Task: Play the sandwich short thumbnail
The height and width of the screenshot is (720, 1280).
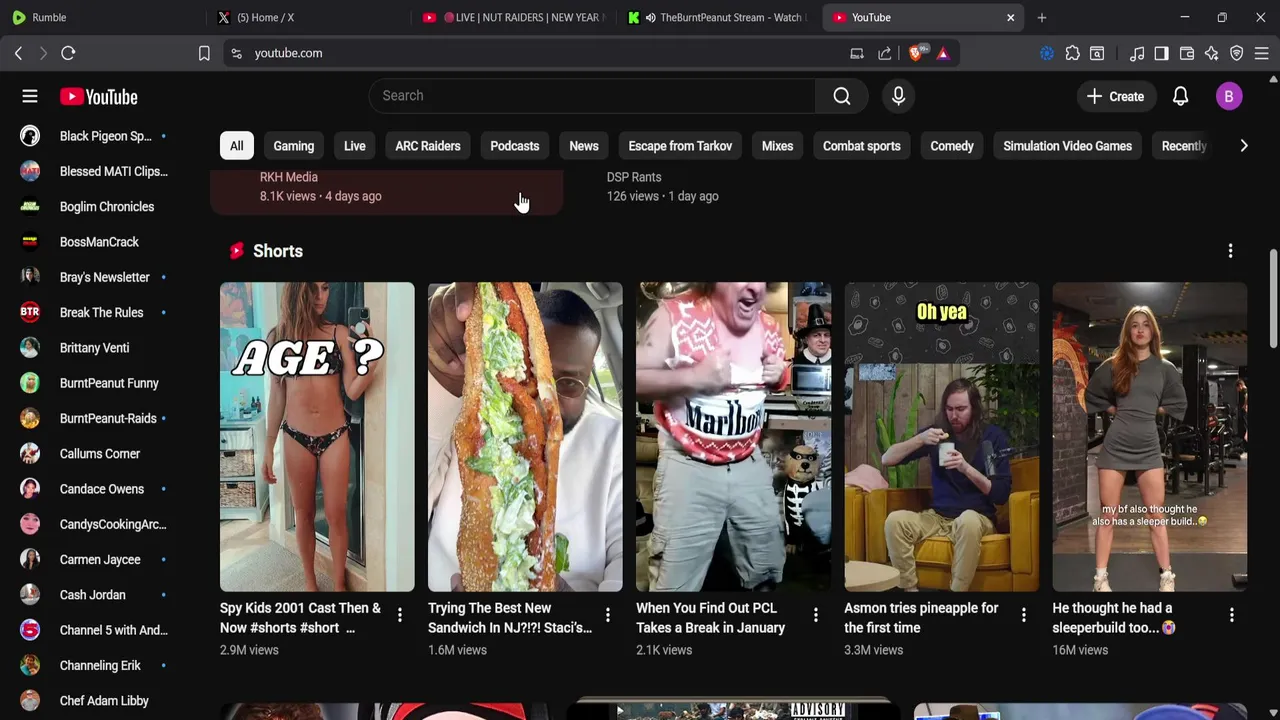Action: click(525, 437)
